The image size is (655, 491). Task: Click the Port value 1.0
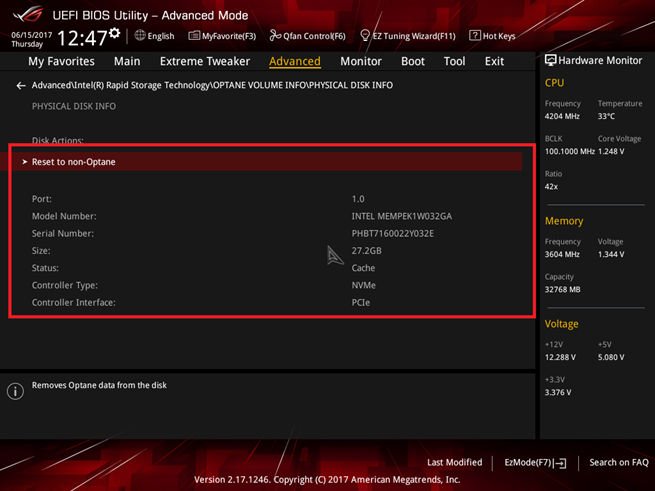tap(358, 199)
